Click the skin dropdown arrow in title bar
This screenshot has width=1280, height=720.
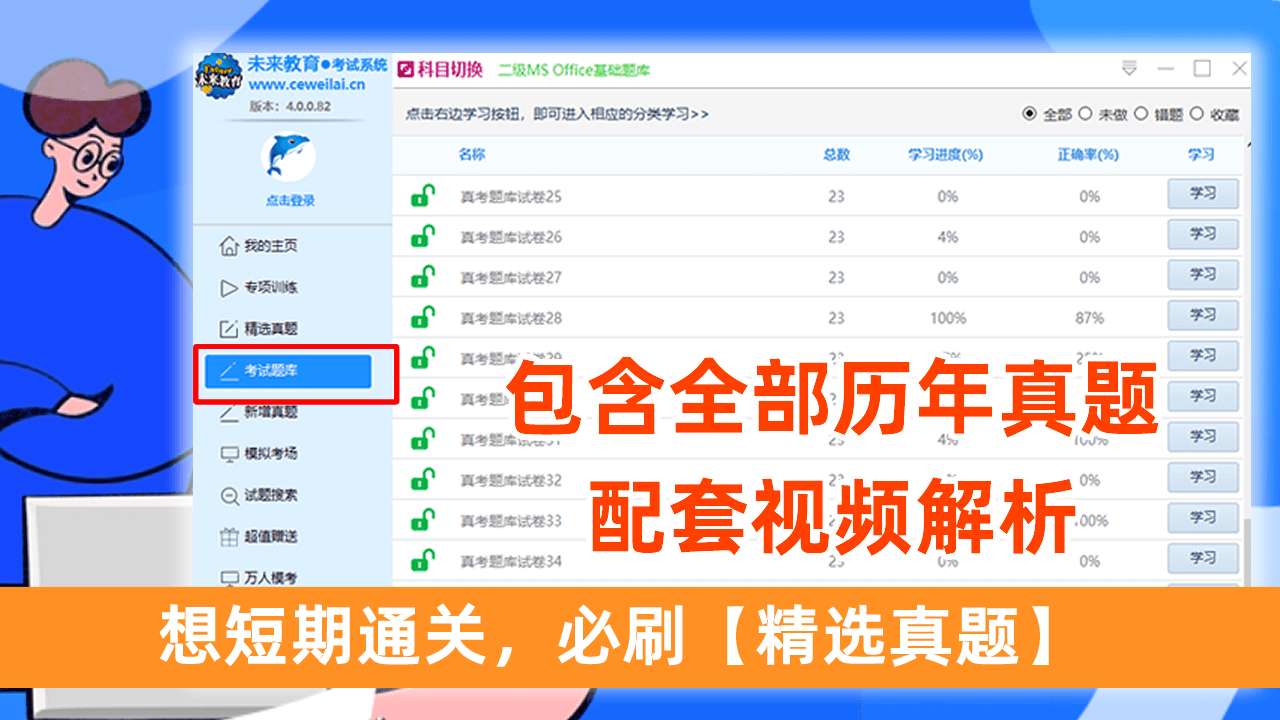pyautogui.click(x=1131, y=70)
